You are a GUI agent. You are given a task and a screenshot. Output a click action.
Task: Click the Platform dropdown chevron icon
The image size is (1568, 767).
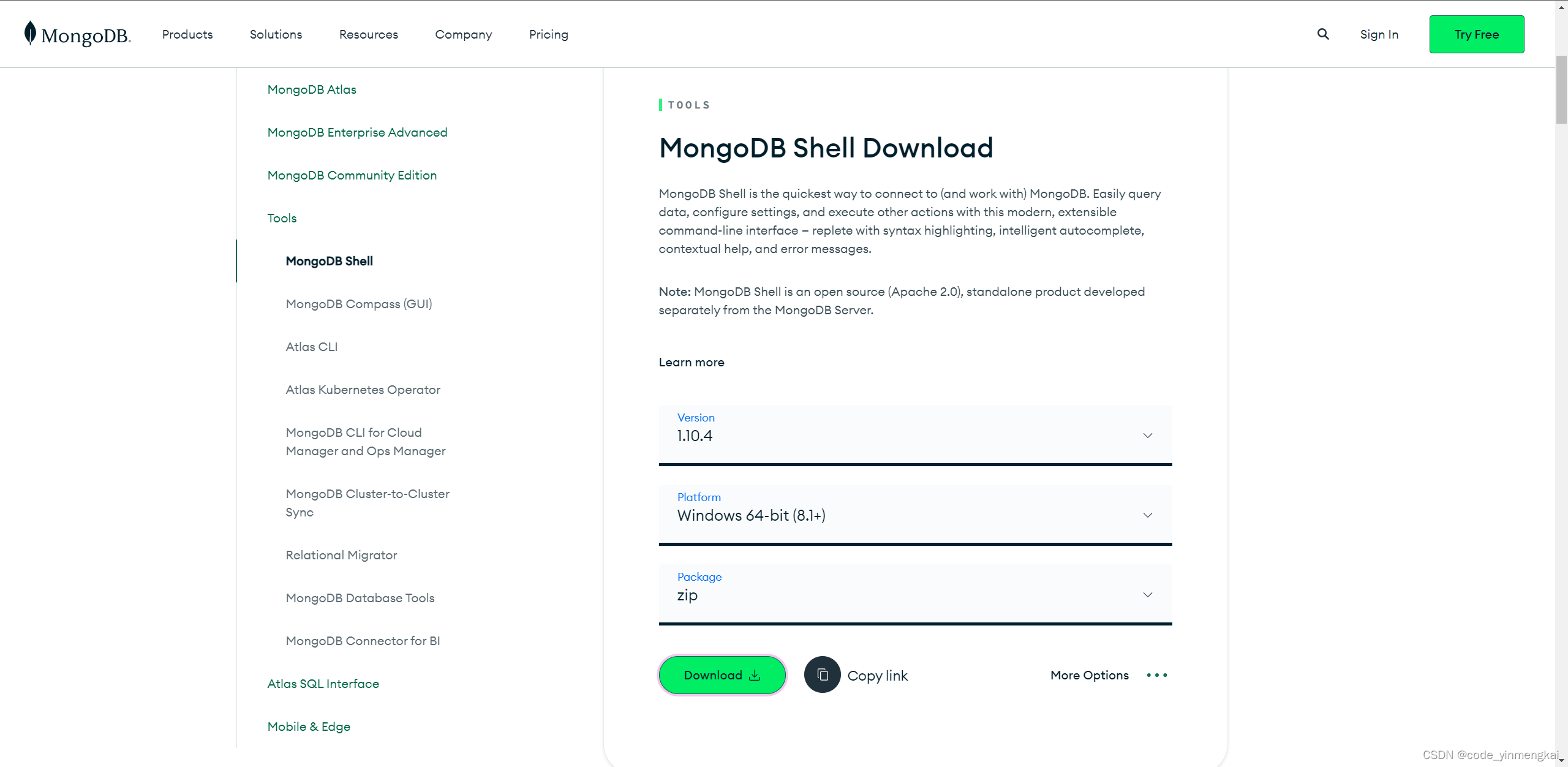[x=1147, y=515]
